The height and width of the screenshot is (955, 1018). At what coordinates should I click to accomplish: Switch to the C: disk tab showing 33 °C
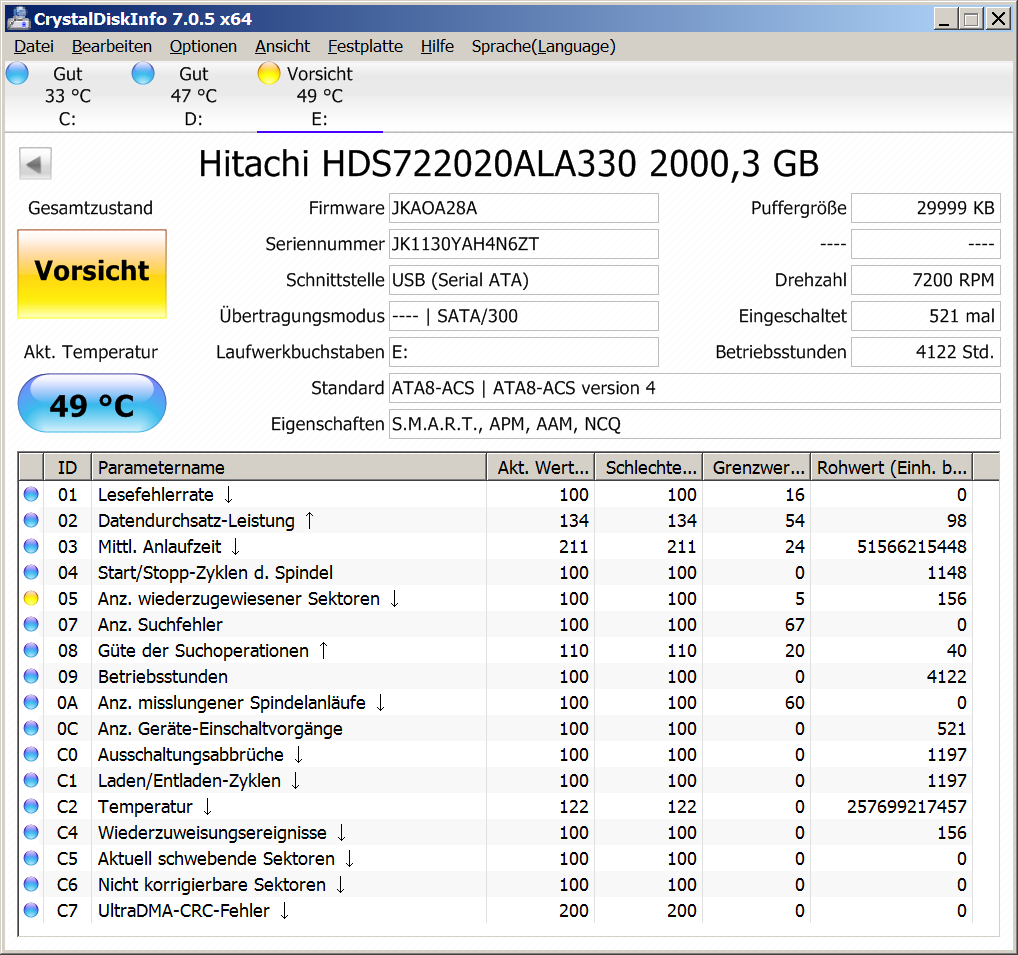(x=68, y=96)
